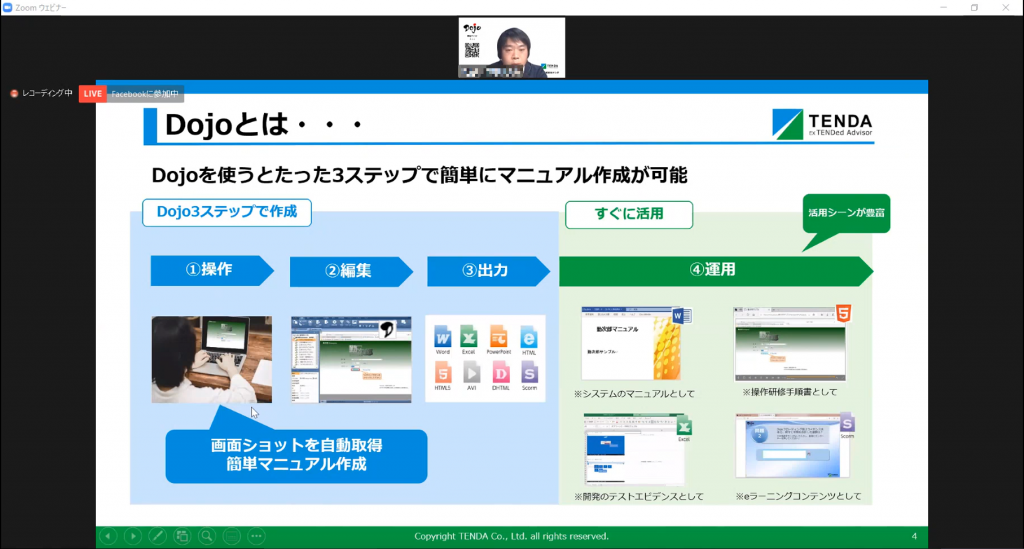Screen dimensions: 1024x549
Task: Click the 'Dojoとは・・・' slide title
Action: [264, 125]
